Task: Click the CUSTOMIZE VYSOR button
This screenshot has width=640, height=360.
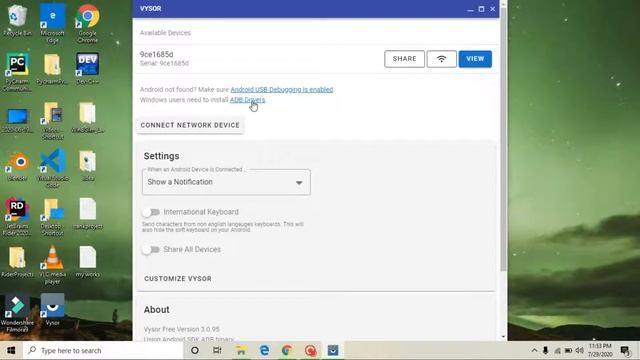Action: 178,279
